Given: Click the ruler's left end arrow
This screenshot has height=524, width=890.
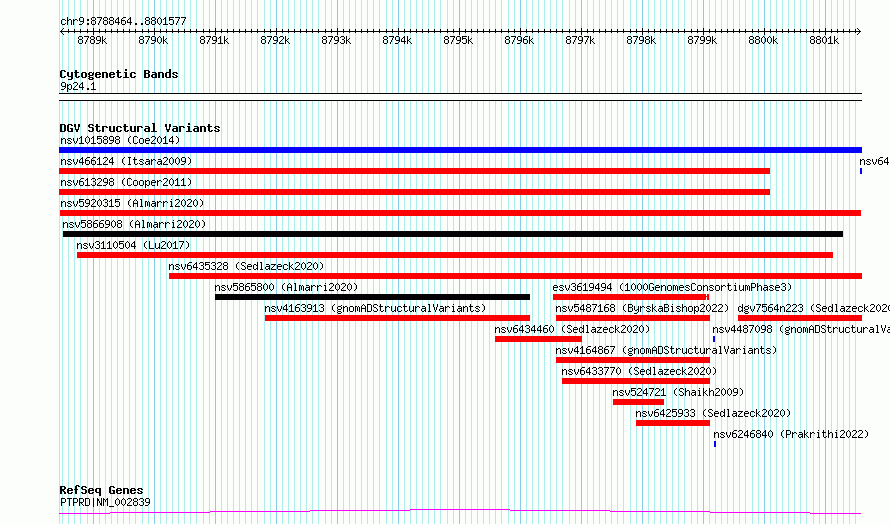Looking at the screenshot, I should [x=62, y=32].
